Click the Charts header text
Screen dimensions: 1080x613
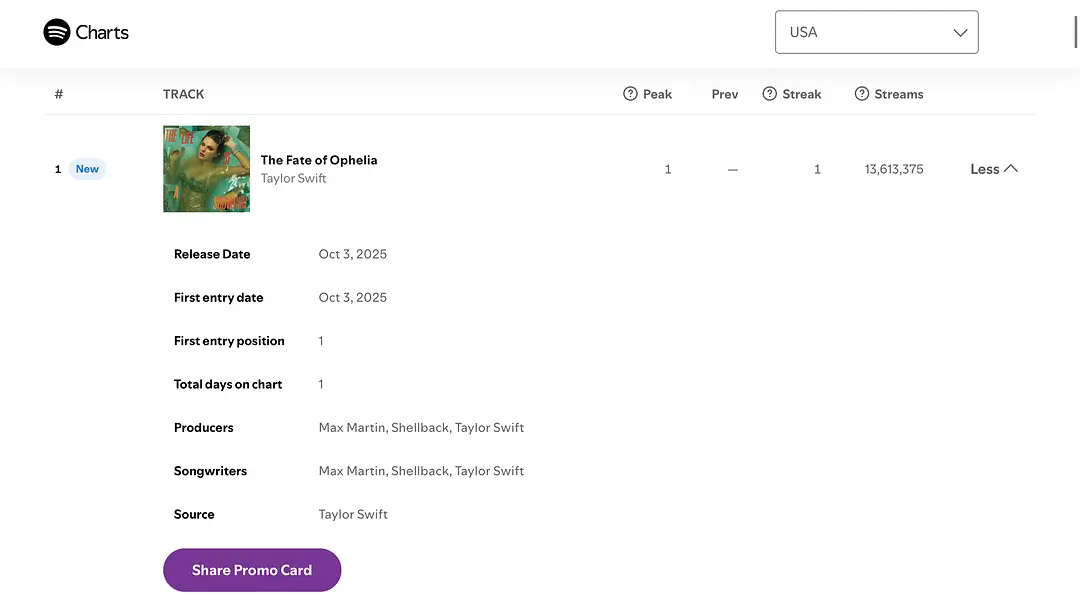click(x=102, y=32)
